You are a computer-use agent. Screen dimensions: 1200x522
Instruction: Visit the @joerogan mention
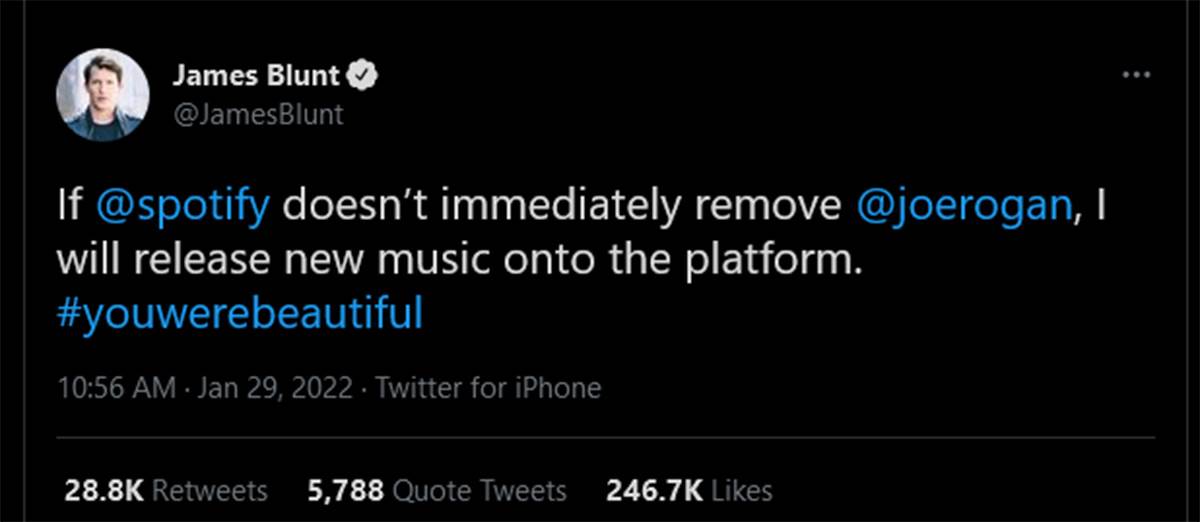click(964, 206)
